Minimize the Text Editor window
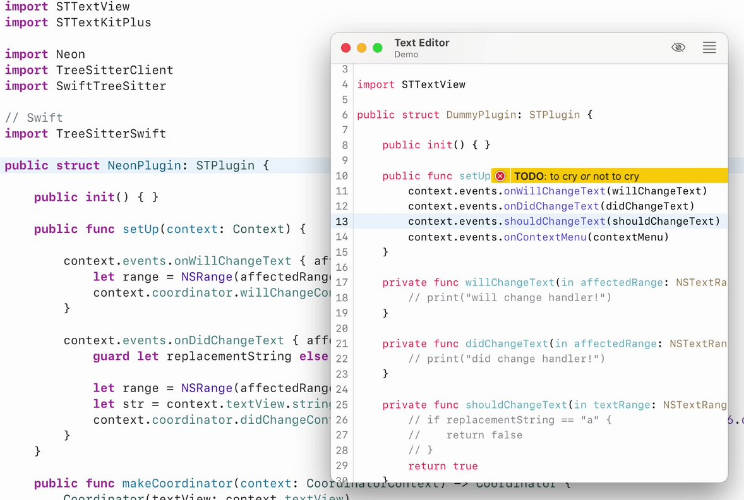Viewport: 744px width, 500px height. point(362,48)
